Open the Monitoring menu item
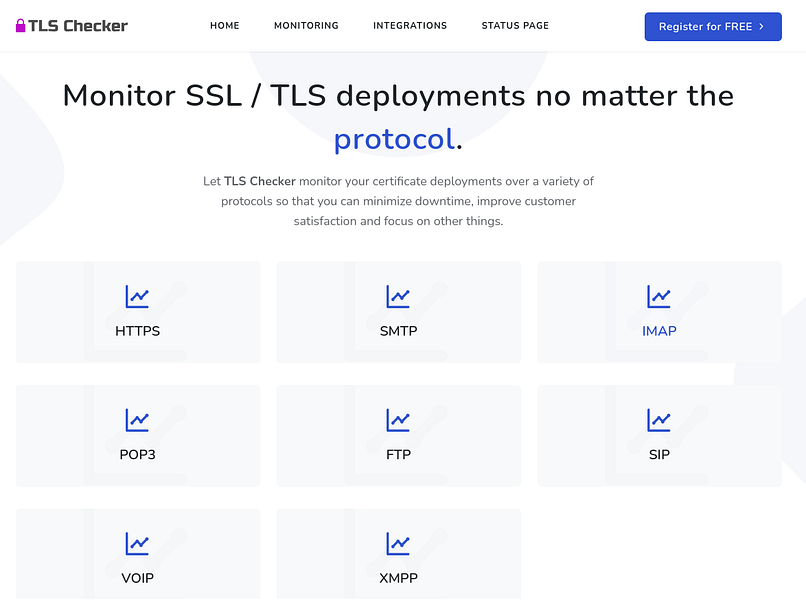Viewport: 806px width, 600px height. pos(306,26)
